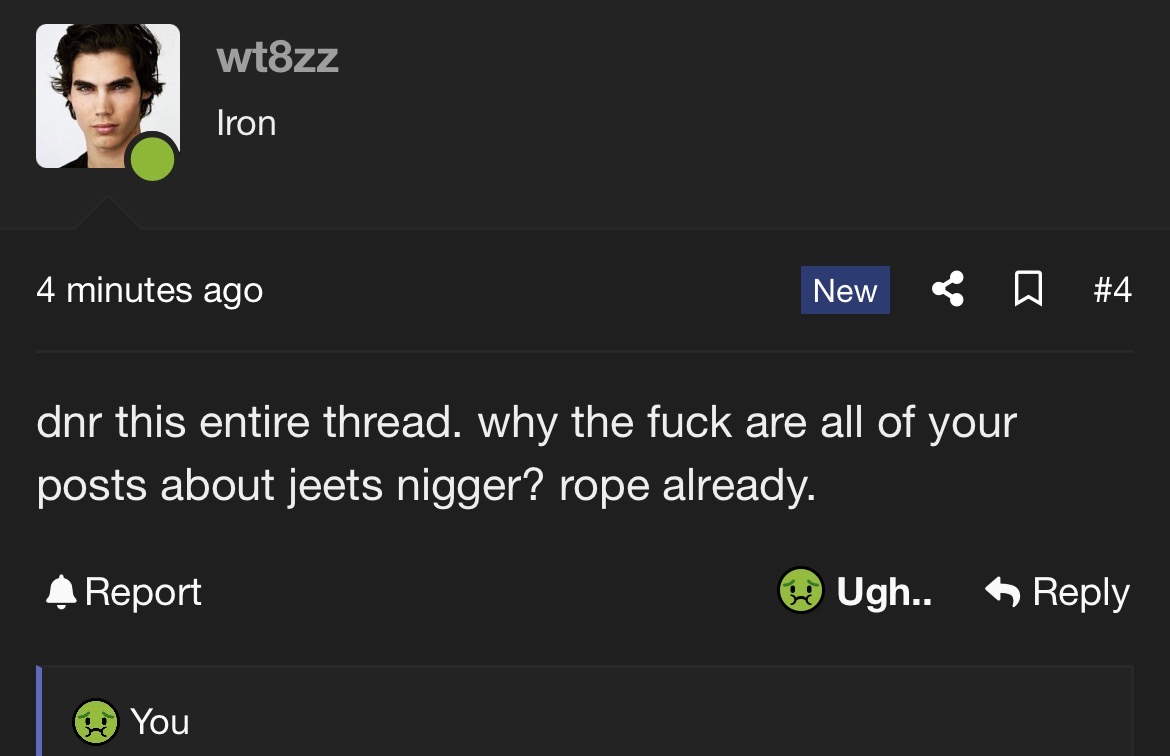Bookmark this post with the bookmark icon
The width and height of the screenshot is (1170, 756).
pyautogui.click(x=1028, y=289)
